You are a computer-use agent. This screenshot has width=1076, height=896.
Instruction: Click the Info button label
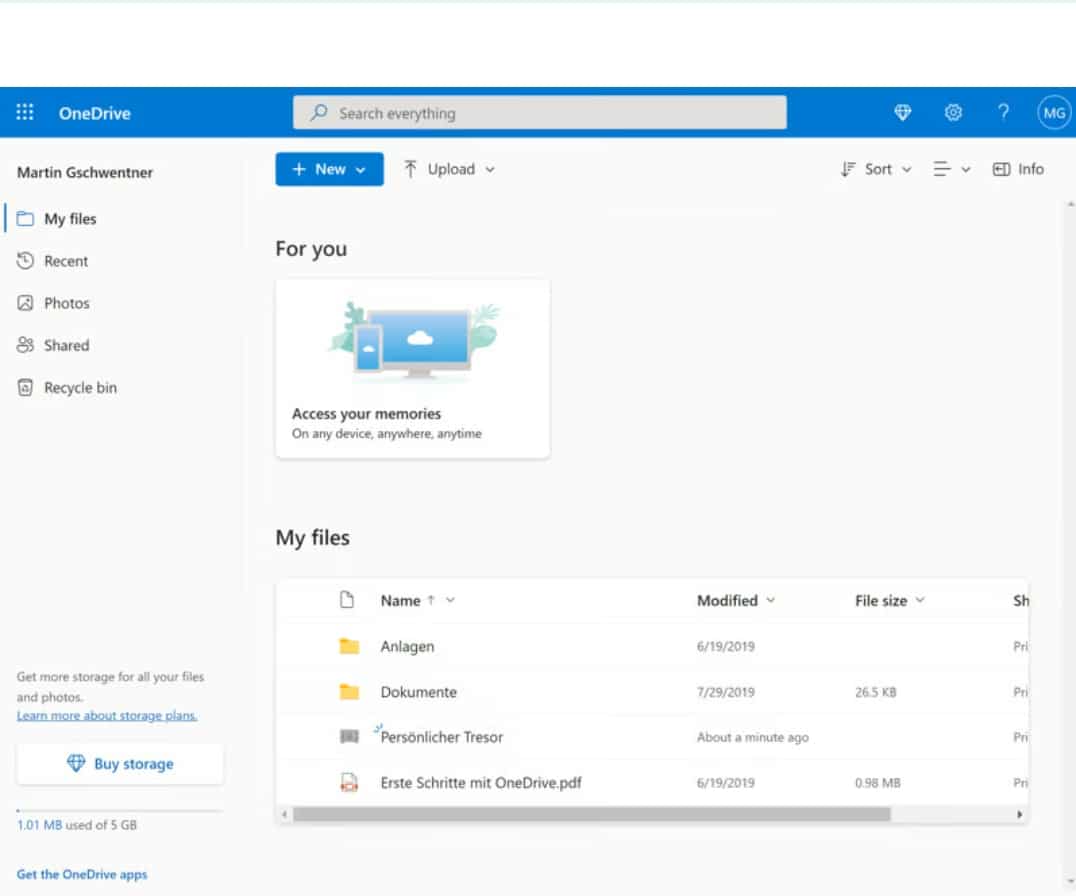click(1031, 169)
